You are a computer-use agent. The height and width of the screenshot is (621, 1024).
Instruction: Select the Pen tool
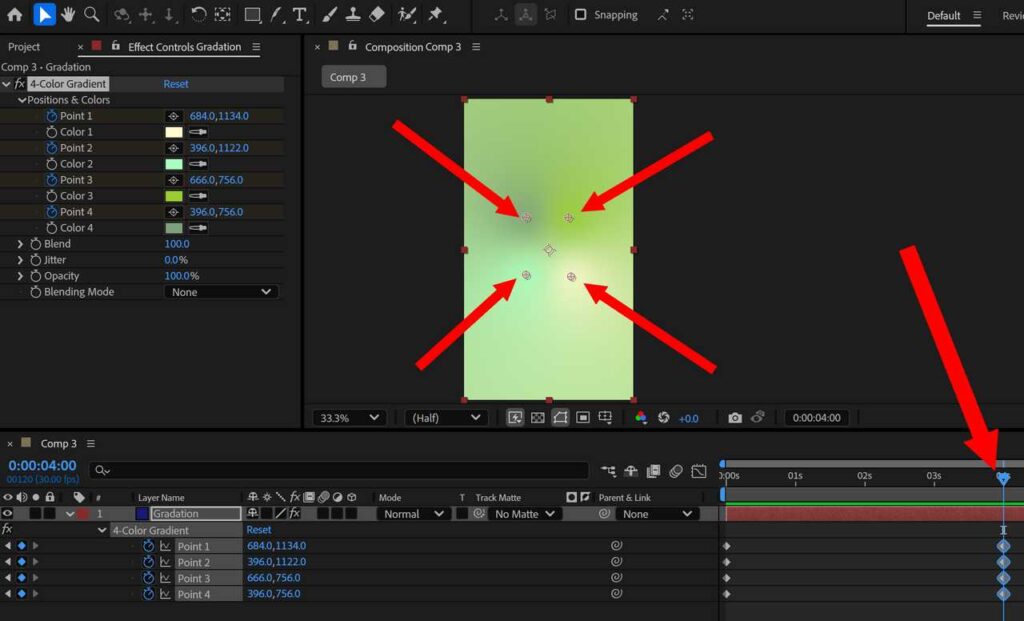tap(277, 14)
